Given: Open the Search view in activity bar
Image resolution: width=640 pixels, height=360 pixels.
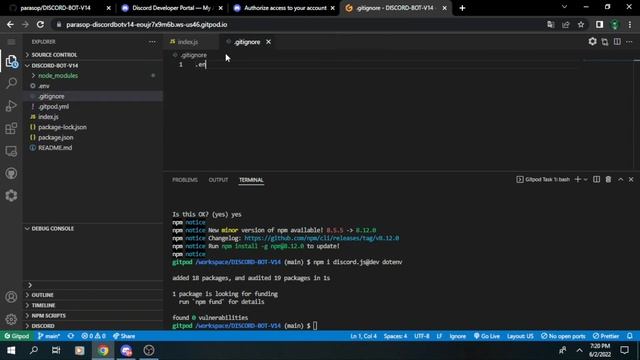Looking at the screenshot, I should (11, 83).
